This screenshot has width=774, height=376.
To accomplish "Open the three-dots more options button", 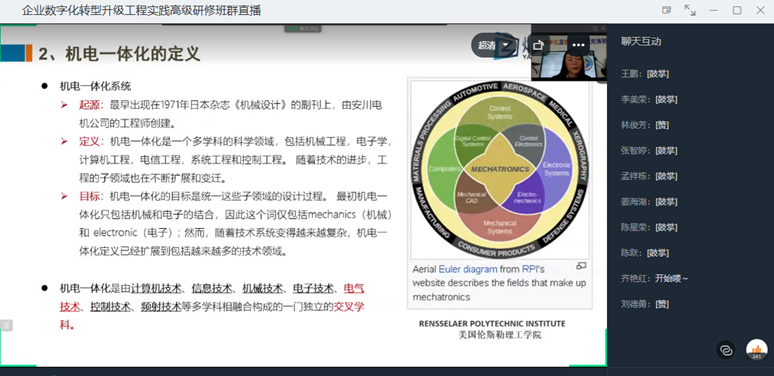I will 578,45.
